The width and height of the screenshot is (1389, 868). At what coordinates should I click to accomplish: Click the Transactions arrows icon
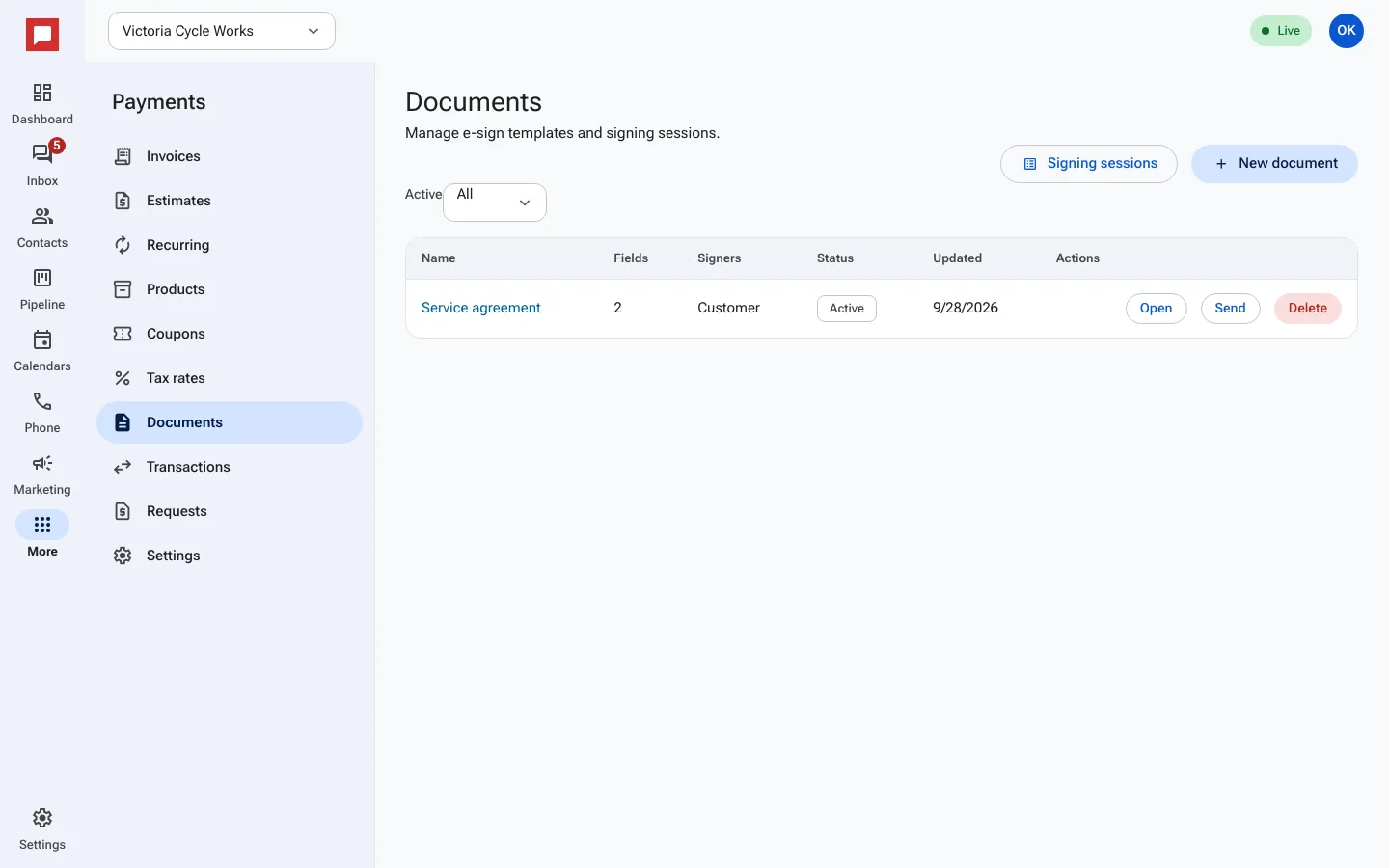coord(123,467)
